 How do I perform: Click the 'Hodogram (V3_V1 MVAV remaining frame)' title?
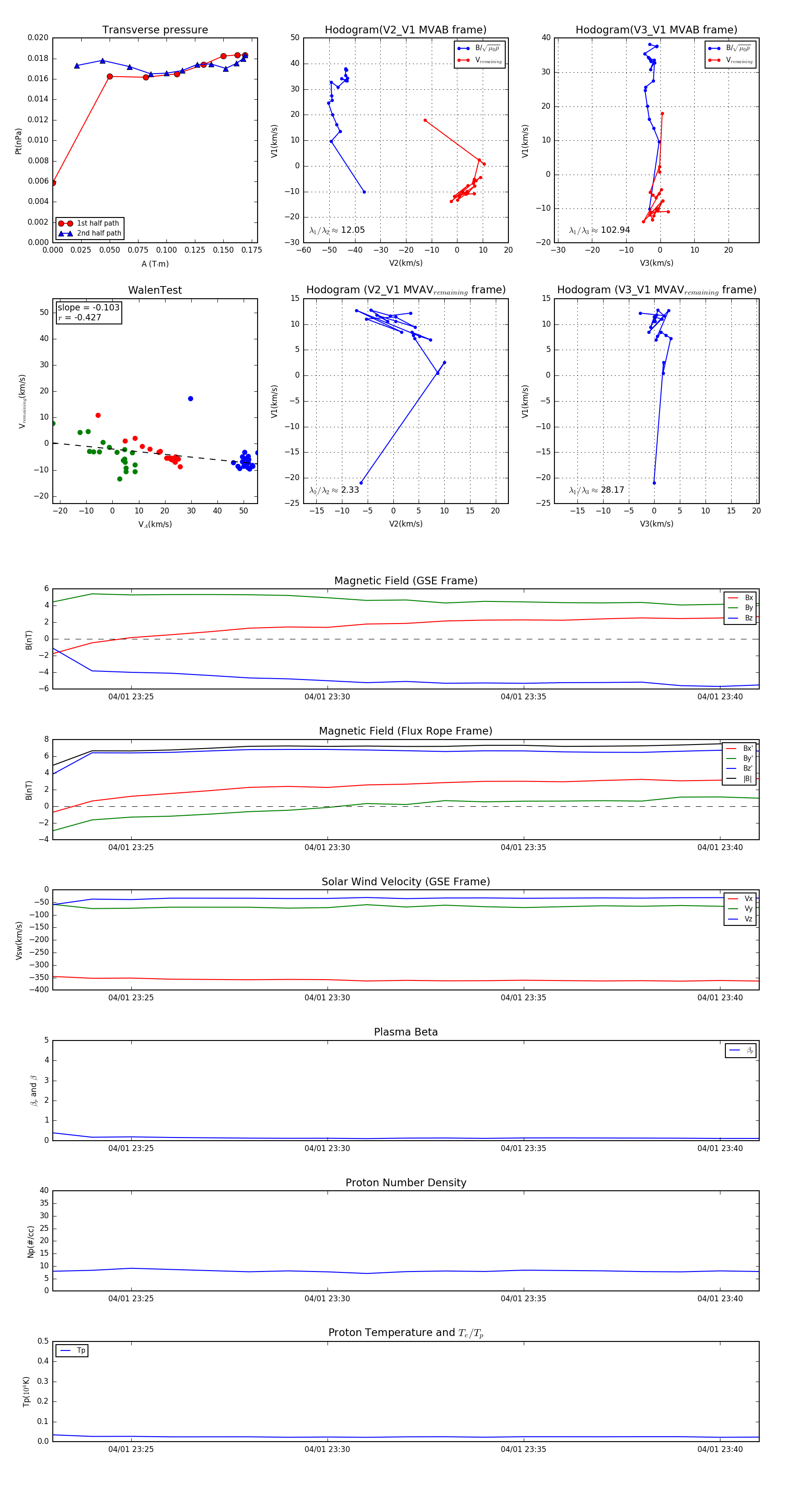click(656, 290)
